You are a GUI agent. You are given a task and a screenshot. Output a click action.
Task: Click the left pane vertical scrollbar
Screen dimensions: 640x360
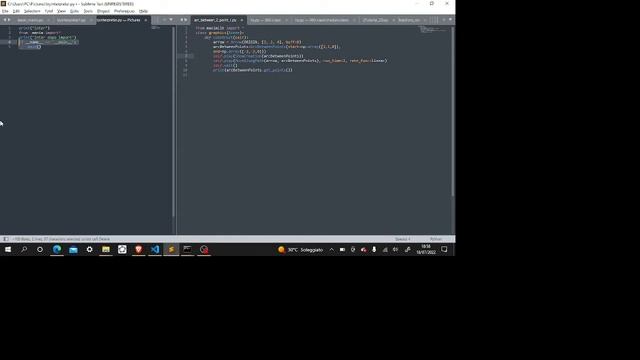click(173, 121)
